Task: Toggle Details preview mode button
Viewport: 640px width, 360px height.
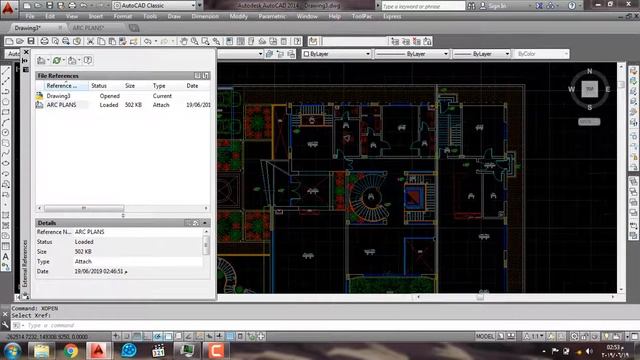Action: (196, 222)
